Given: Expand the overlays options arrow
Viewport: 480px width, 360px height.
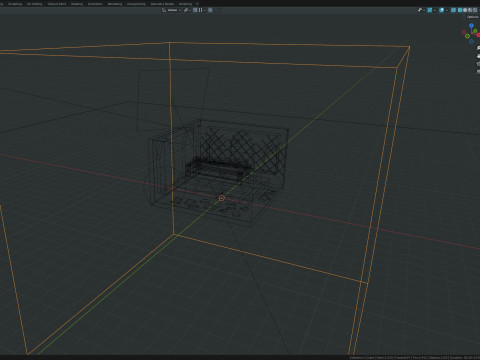Looking at the screenshot, I should click(x=447, y=10).
